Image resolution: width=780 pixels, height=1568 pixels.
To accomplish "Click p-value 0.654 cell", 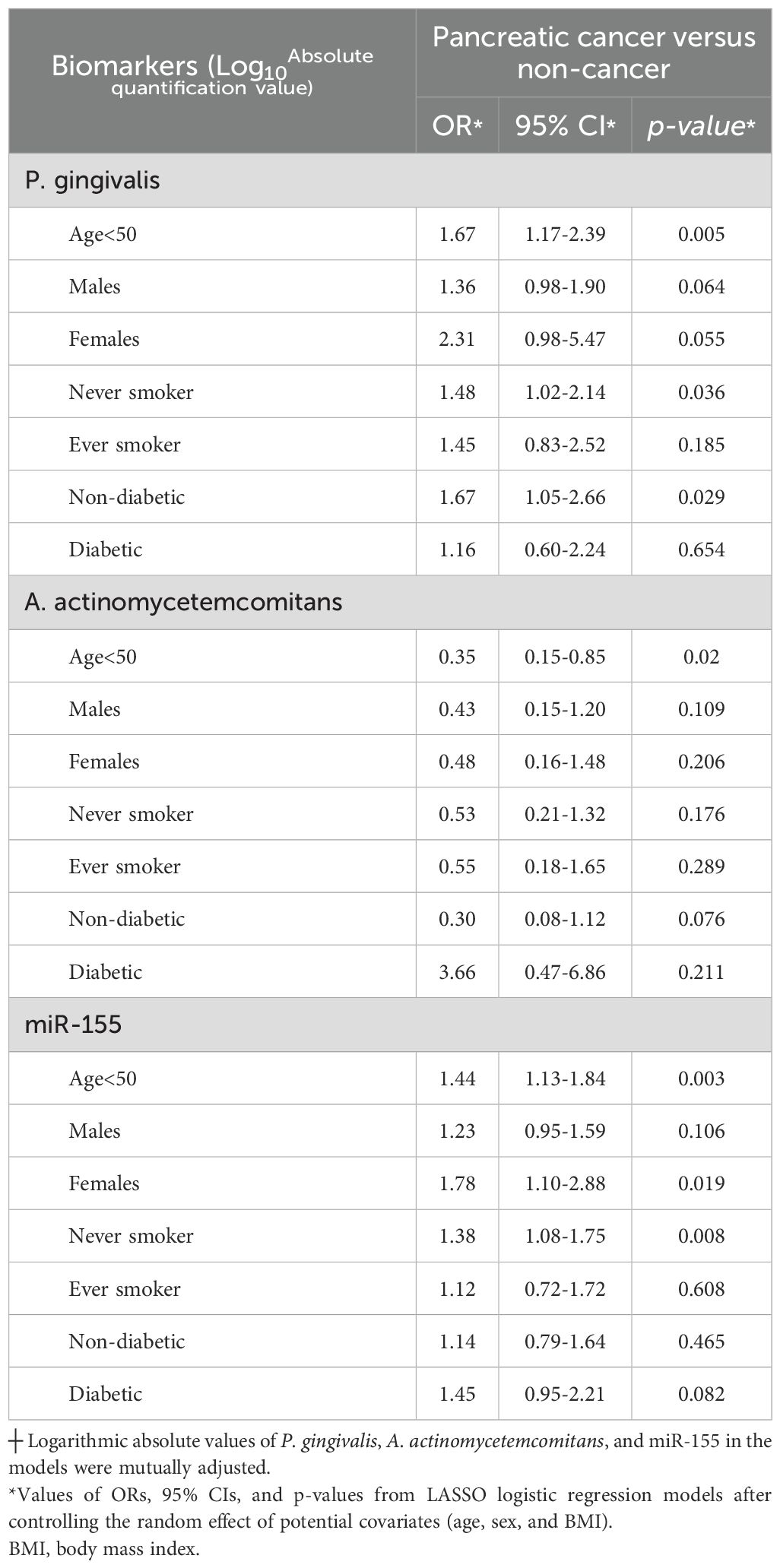I will [x=701, y=550].
